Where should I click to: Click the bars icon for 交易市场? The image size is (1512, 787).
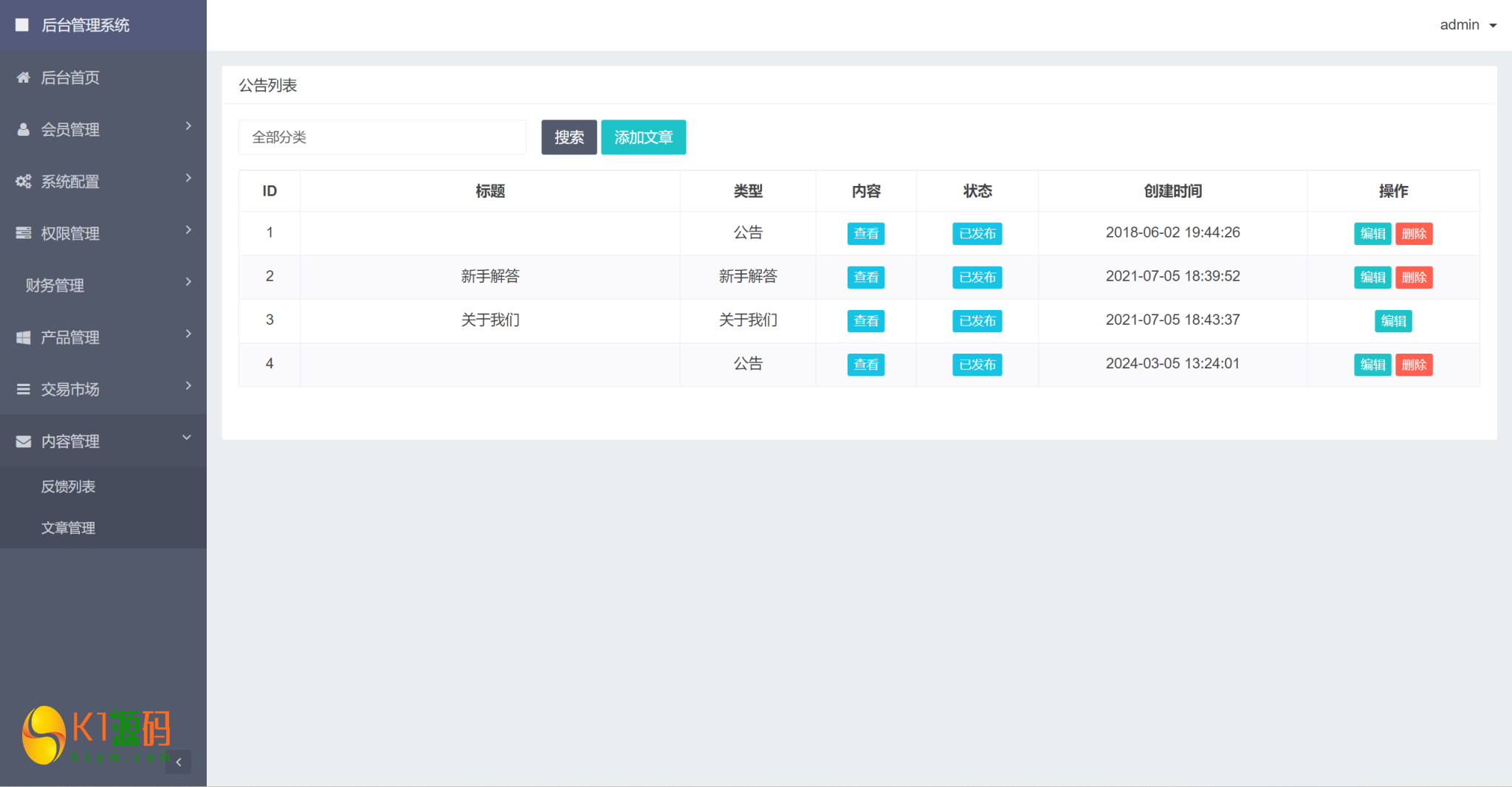[x=24, y=389]
